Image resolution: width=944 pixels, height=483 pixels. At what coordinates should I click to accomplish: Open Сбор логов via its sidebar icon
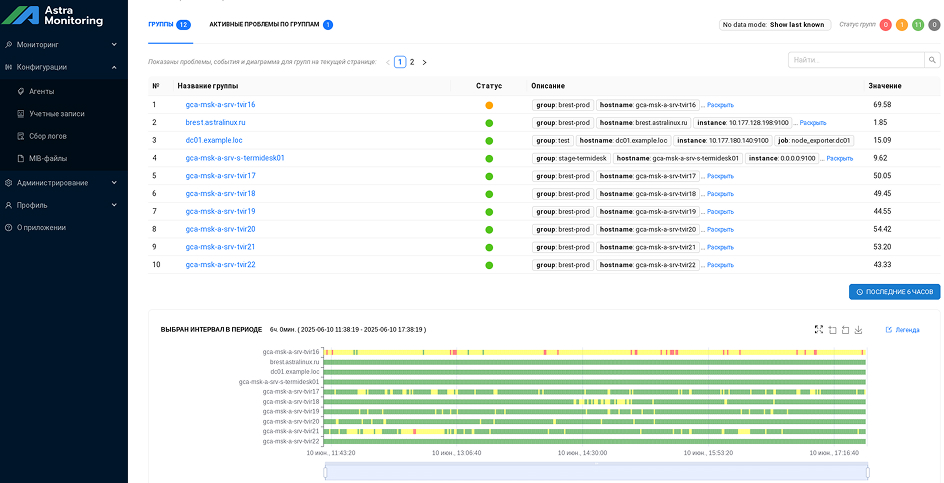pyautogui.click(x=20, y=136)
